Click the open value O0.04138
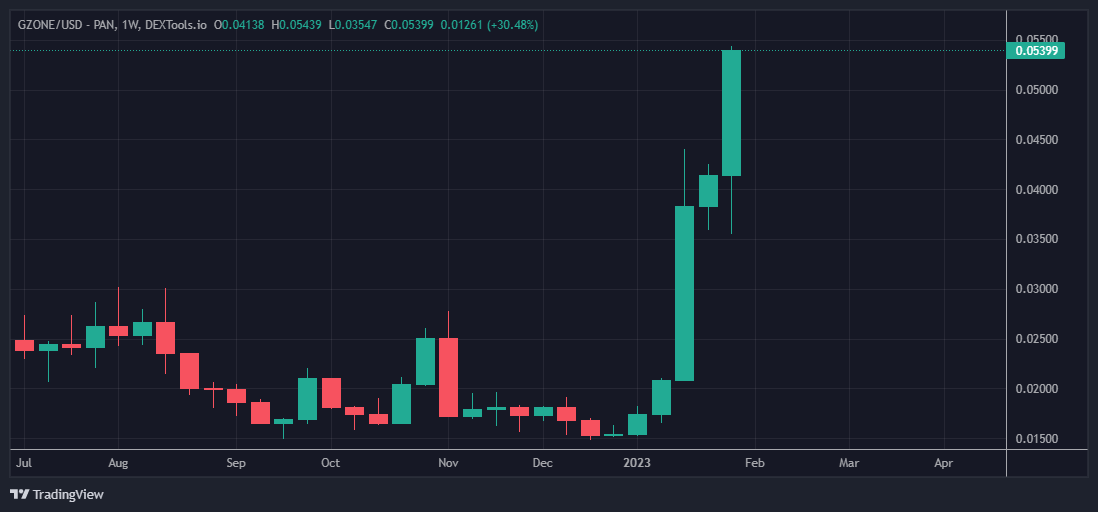Screen dimensions: 1098x512 click(239, 25)
